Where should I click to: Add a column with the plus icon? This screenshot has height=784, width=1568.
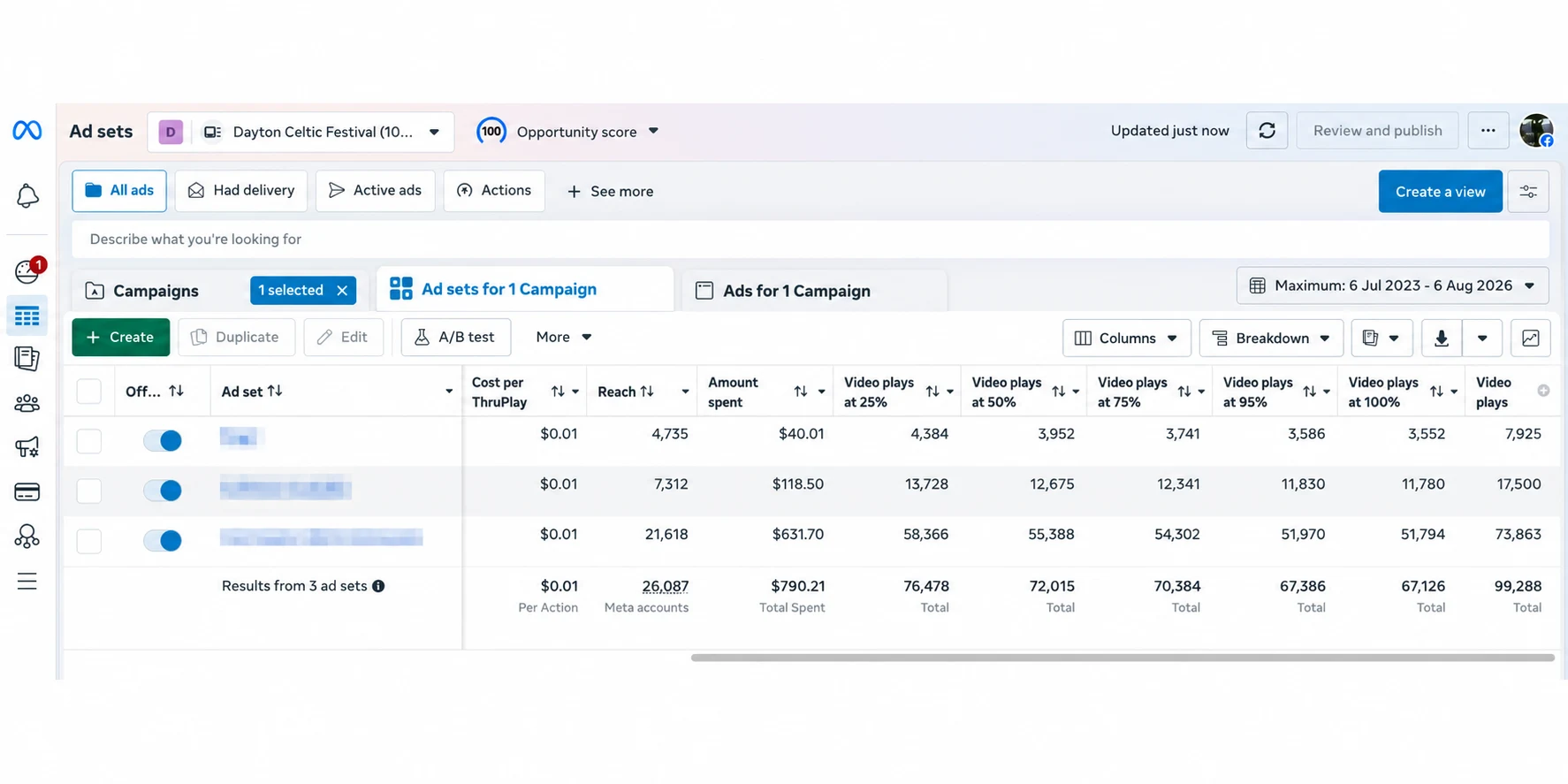tap(1543, 391)
